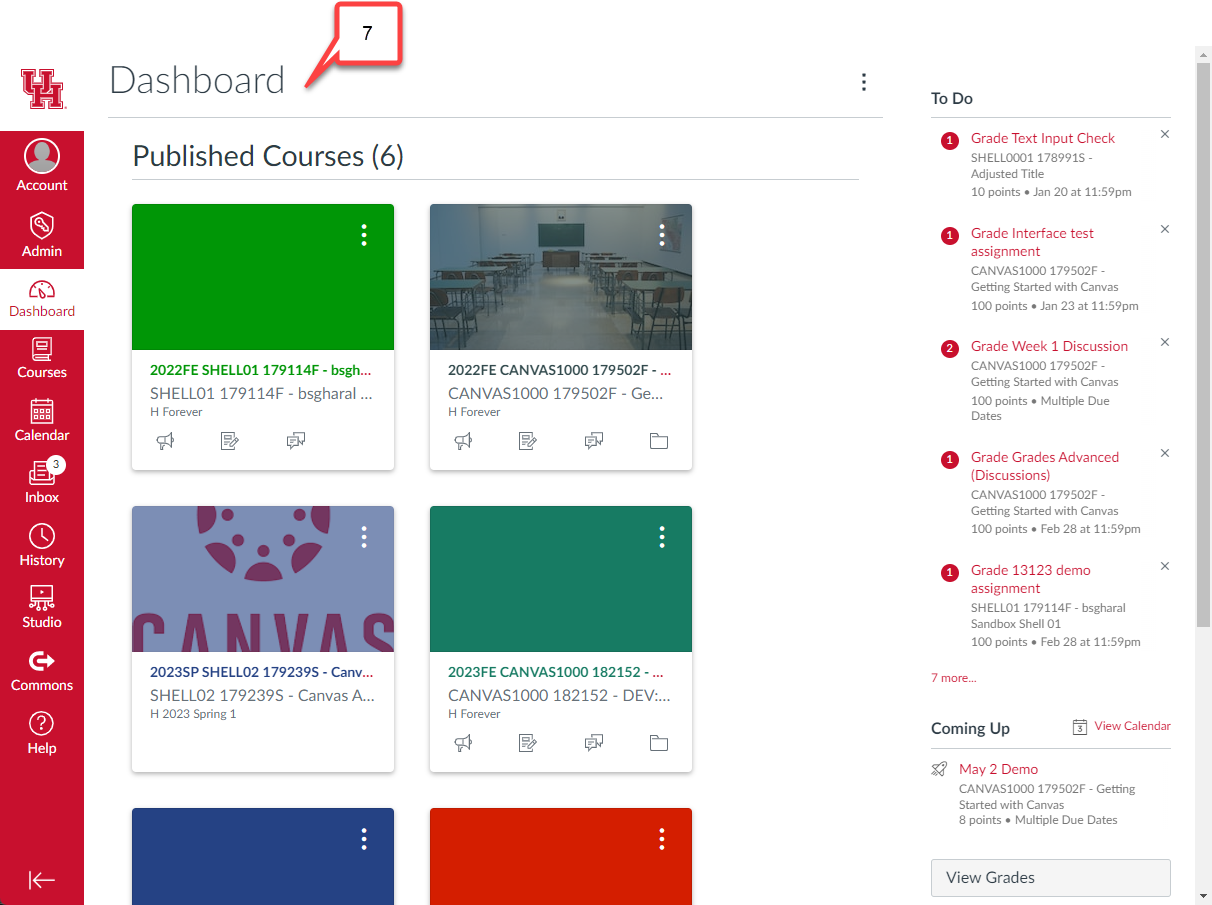Dismiss the Grade 13123 demo assignment item

(x=1165, y=566)
